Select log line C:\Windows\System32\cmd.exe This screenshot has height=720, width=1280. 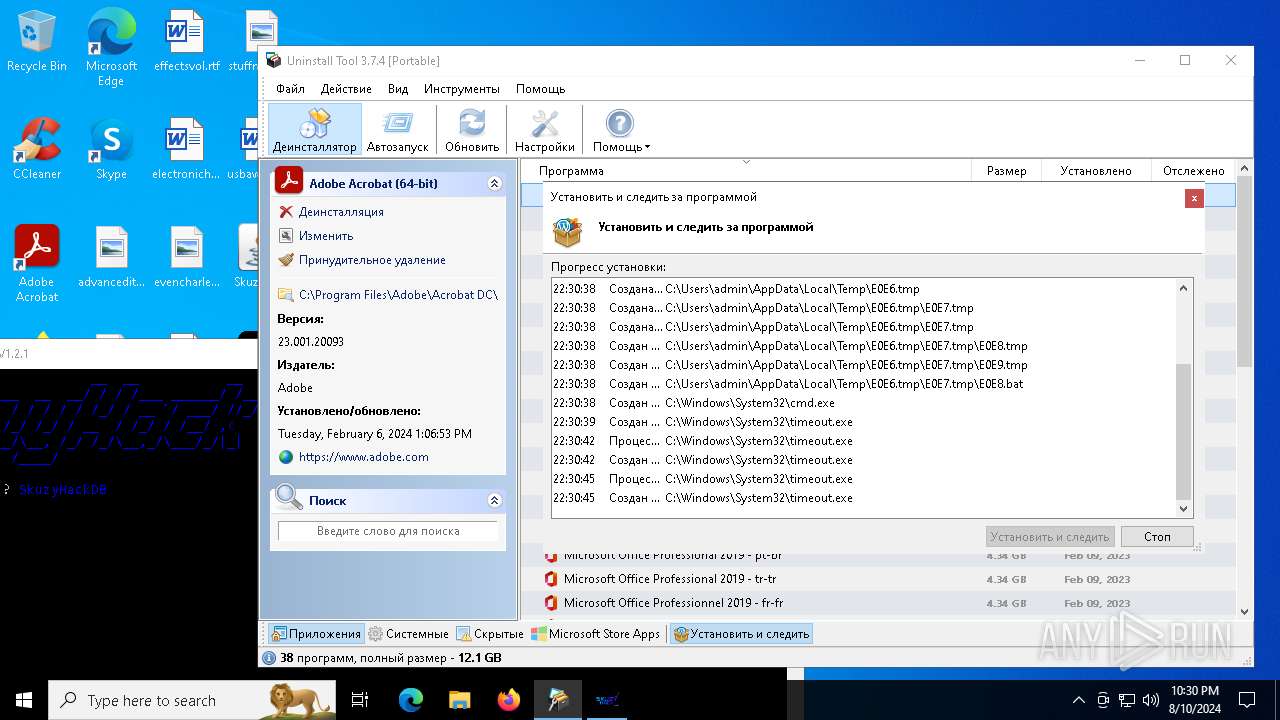tap(864, 403)
